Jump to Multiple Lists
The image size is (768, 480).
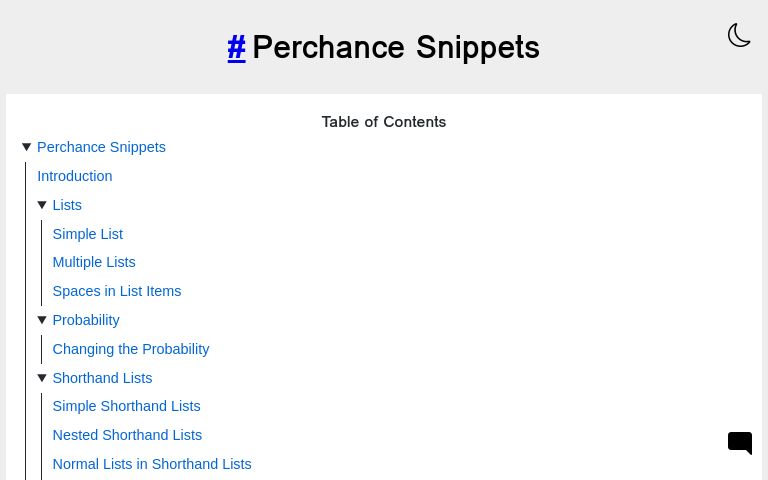(x=93, y=262)
